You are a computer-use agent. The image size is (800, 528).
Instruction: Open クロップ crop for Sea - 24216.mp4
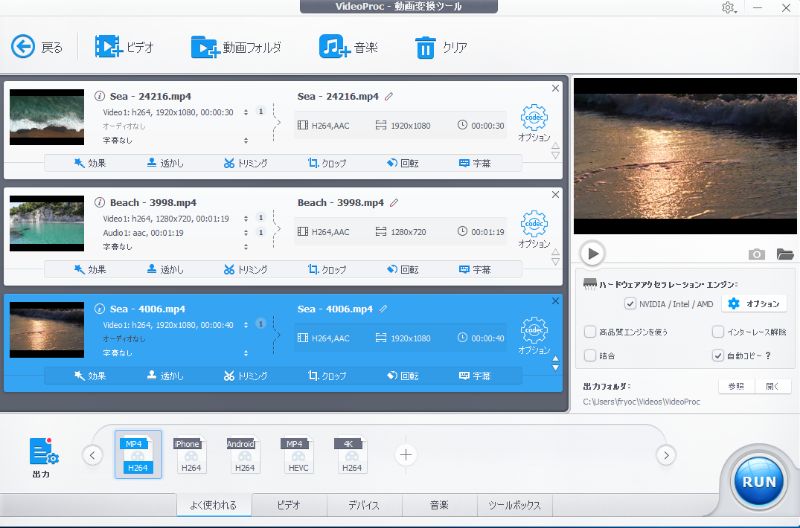click(327, 163)
